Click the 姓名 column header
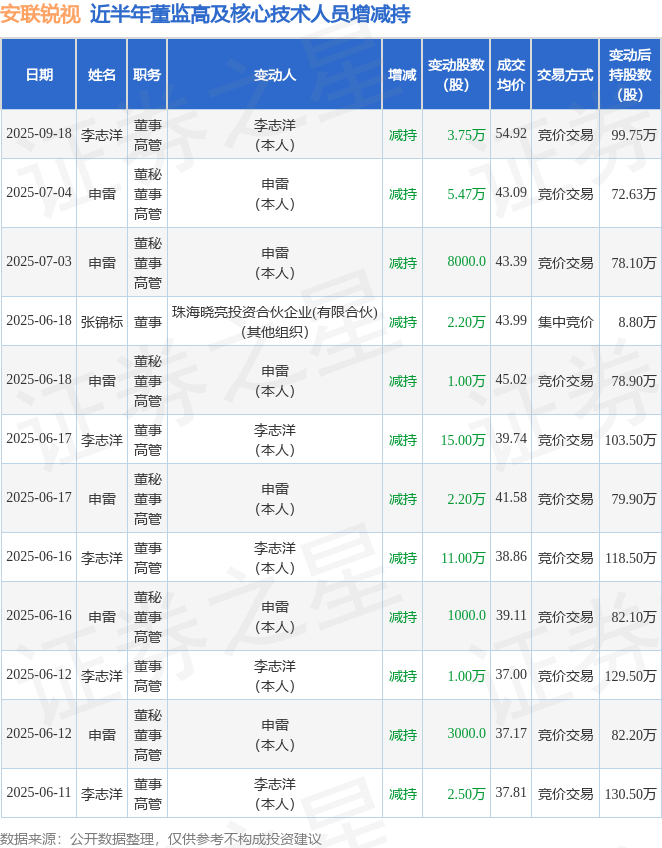 point(102,75)
